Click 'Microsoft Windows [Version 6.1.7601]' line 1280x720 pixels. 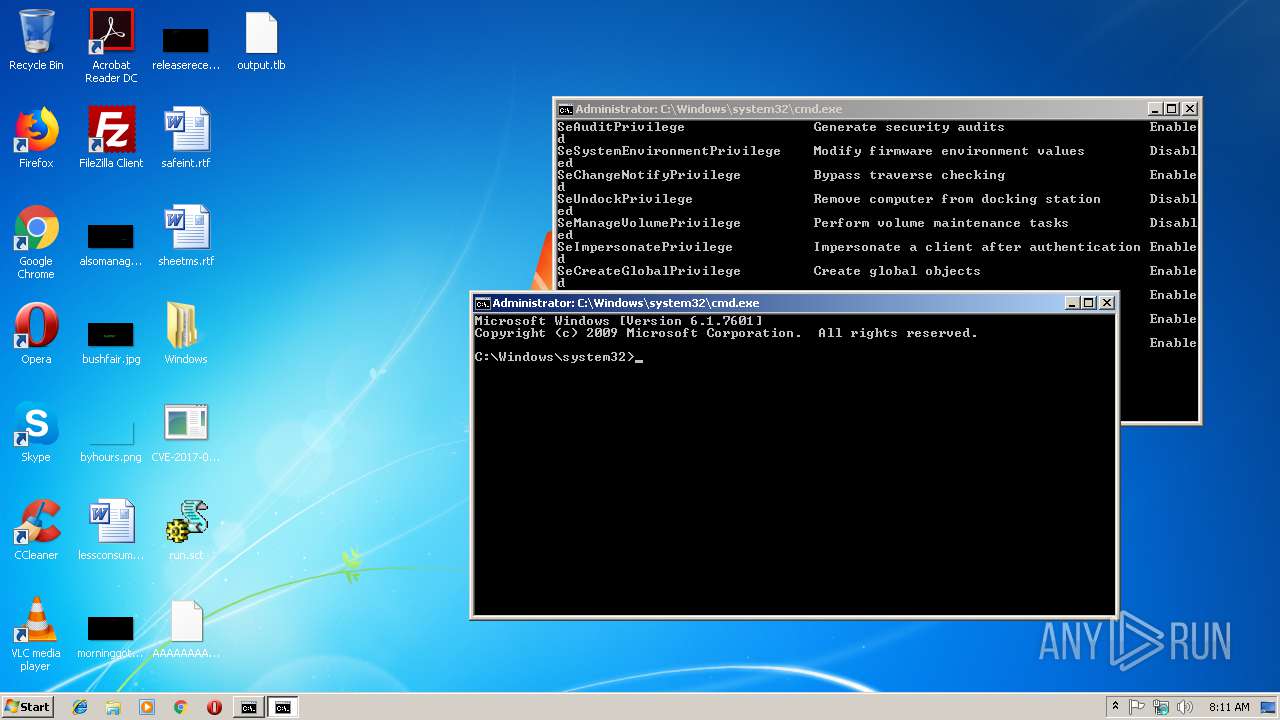pyautogui.click(x=618, y=321)
